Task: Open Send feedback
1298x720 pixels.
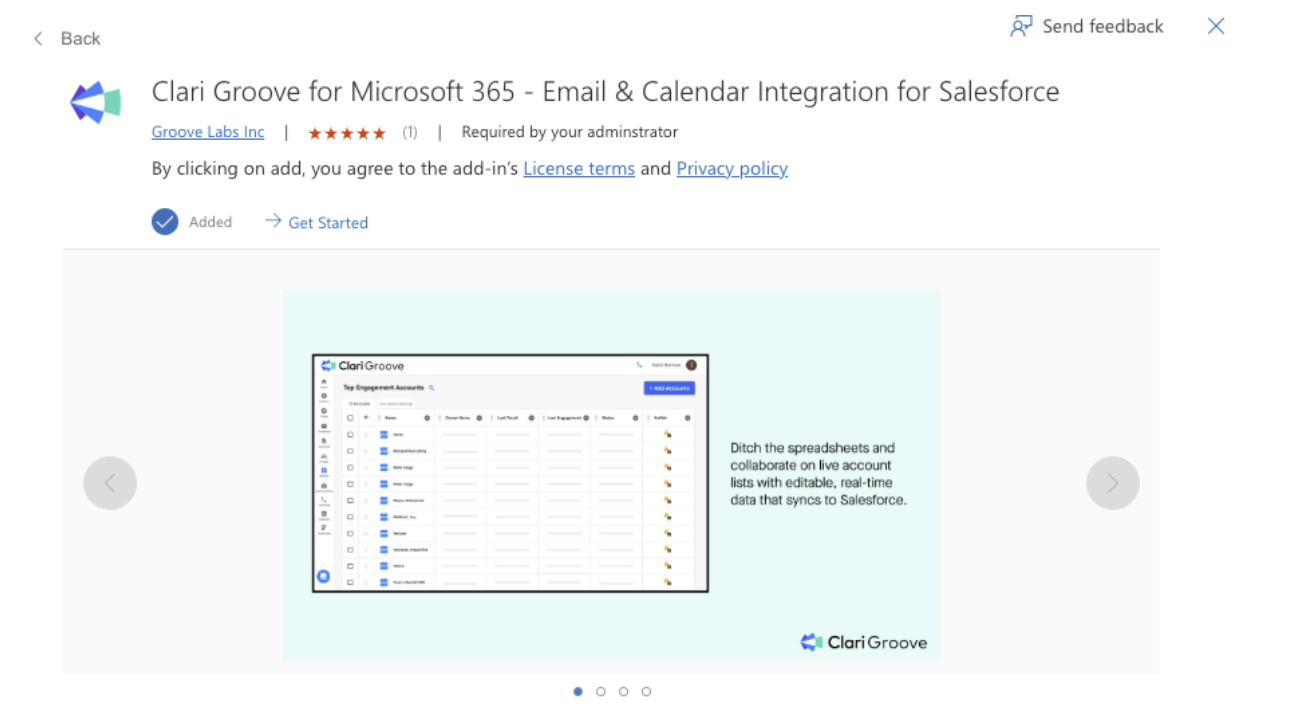Action: [x=1087, y=26]
